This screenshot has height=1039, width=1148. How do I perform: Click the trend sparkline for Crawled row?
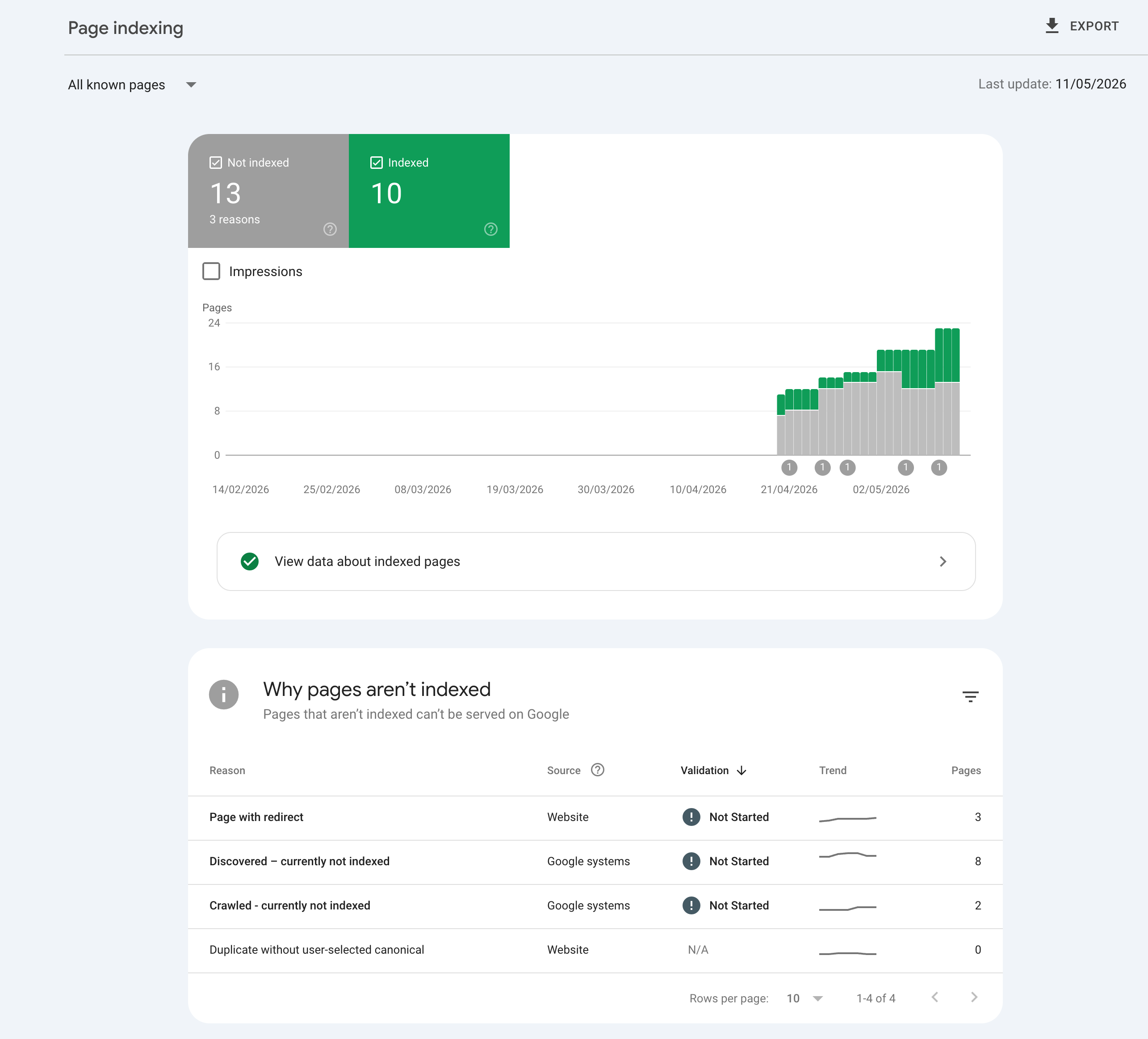coord(847,908)
